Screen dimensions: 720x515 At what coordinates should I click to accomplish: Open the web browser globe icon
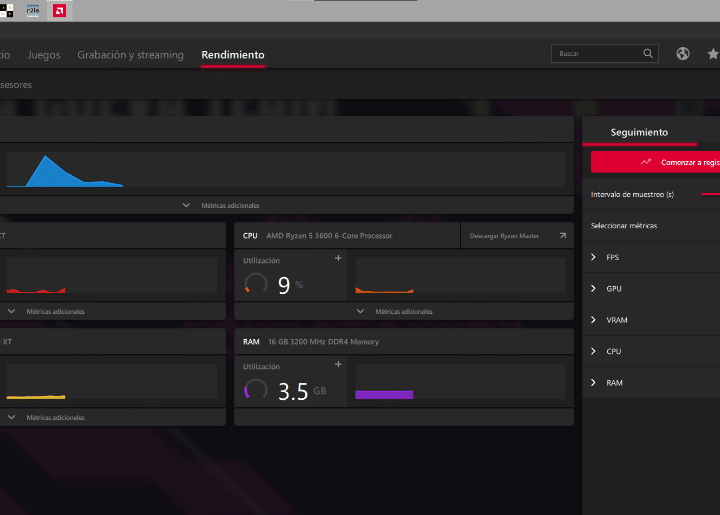[x=683, y=54]
